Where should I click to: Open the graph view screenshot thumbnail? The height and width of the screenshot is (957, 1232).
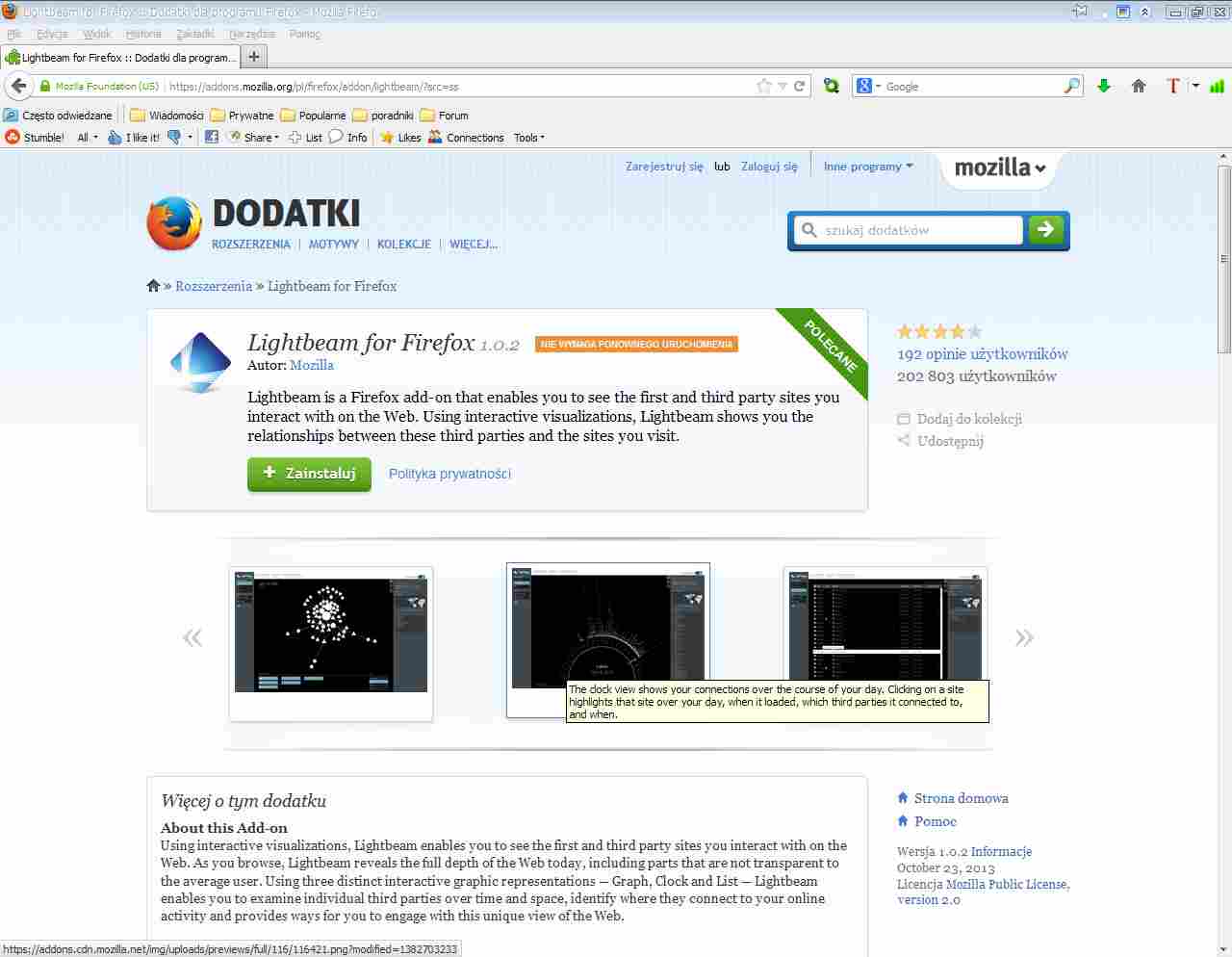pos(330,643)
